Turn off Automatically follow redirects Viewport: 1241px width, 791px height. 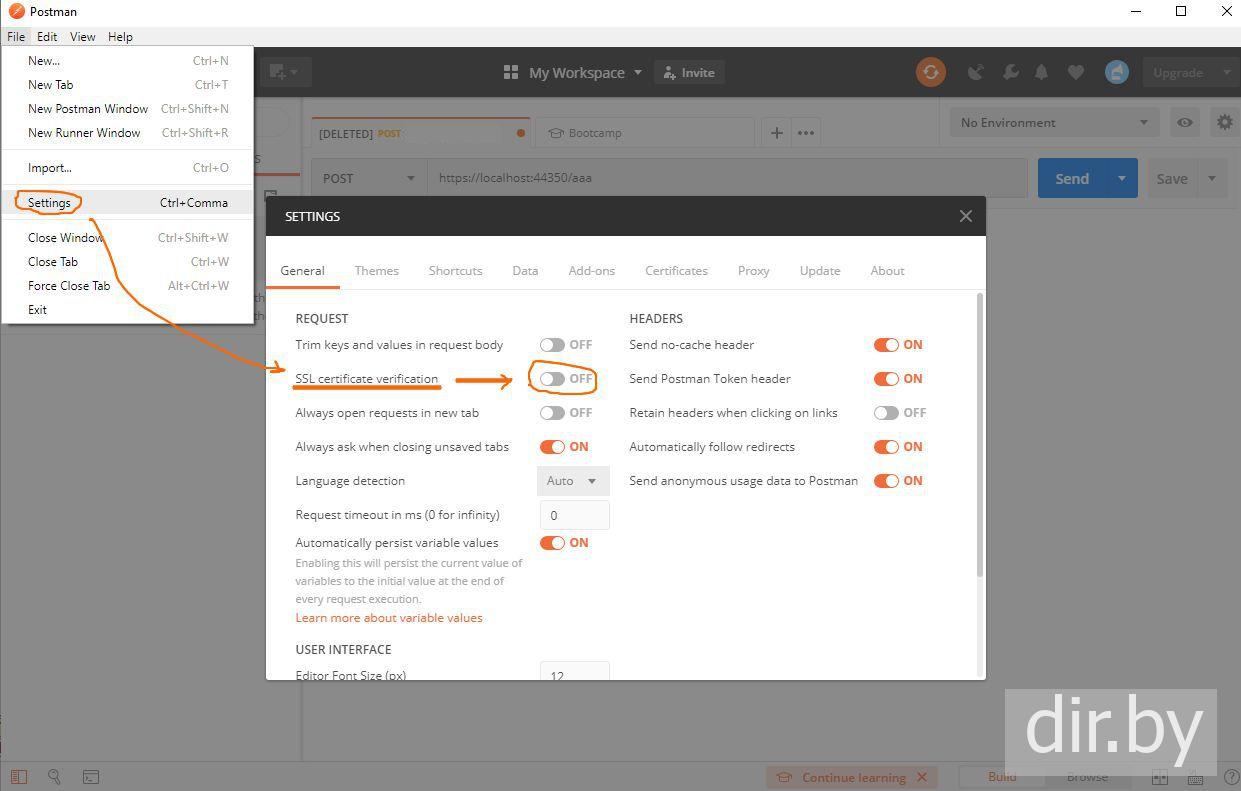pyautogui.click(x=886, y=447)
